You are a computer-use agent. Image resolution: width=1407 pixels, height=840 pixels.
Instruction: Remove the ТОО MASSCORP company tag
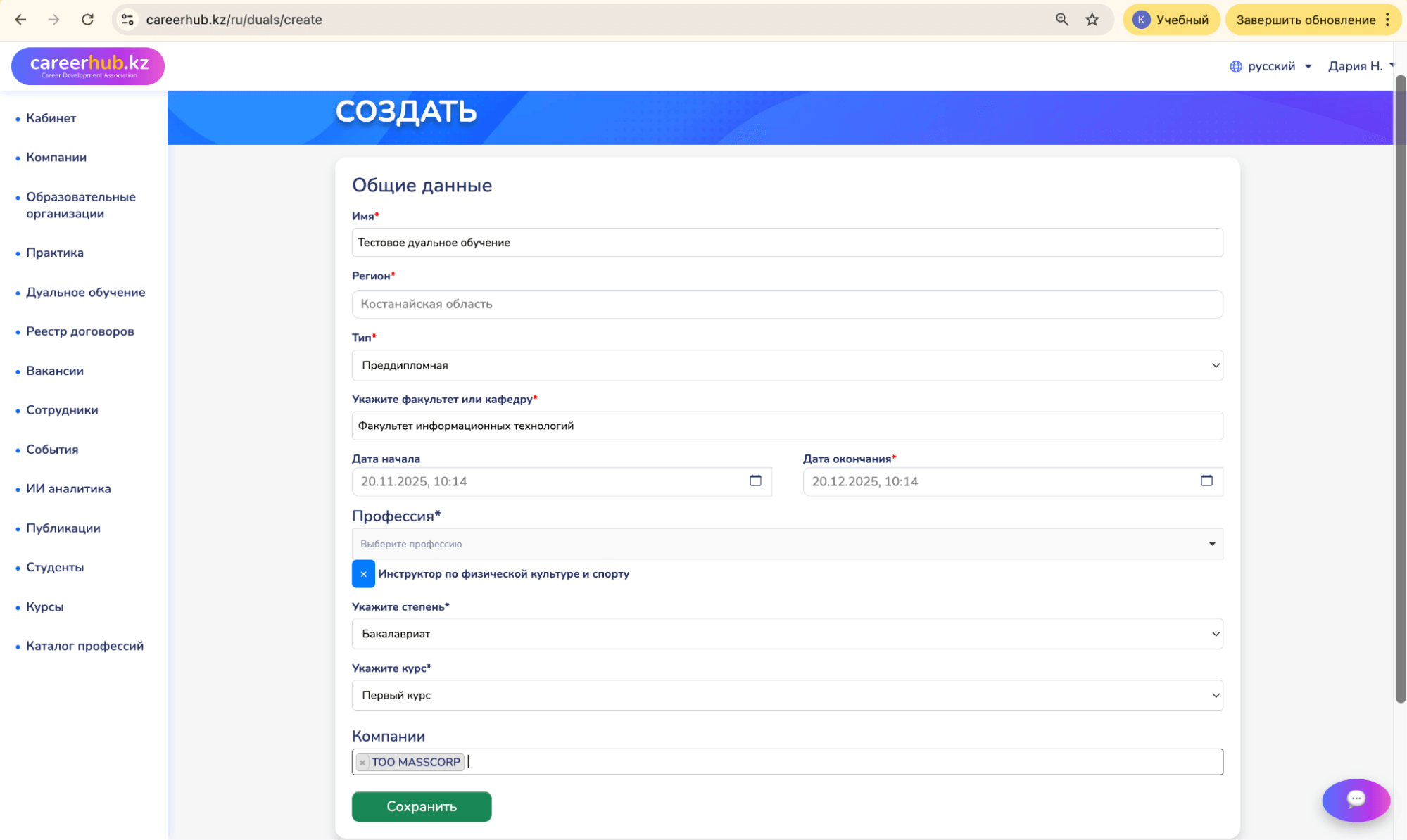pyautogui.click(x=362, y=762)
